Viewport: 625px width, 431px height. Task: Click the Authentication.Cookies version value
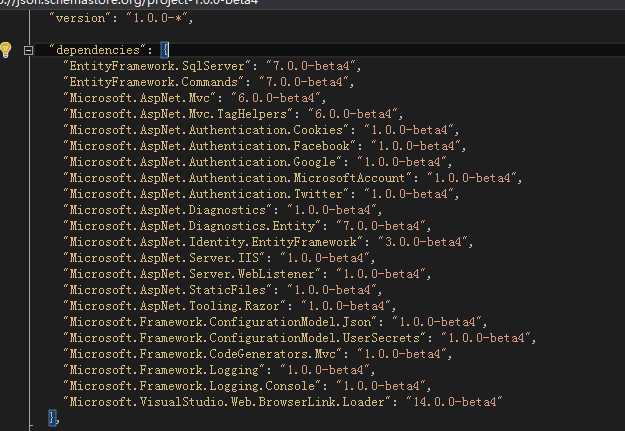point(409,130)
